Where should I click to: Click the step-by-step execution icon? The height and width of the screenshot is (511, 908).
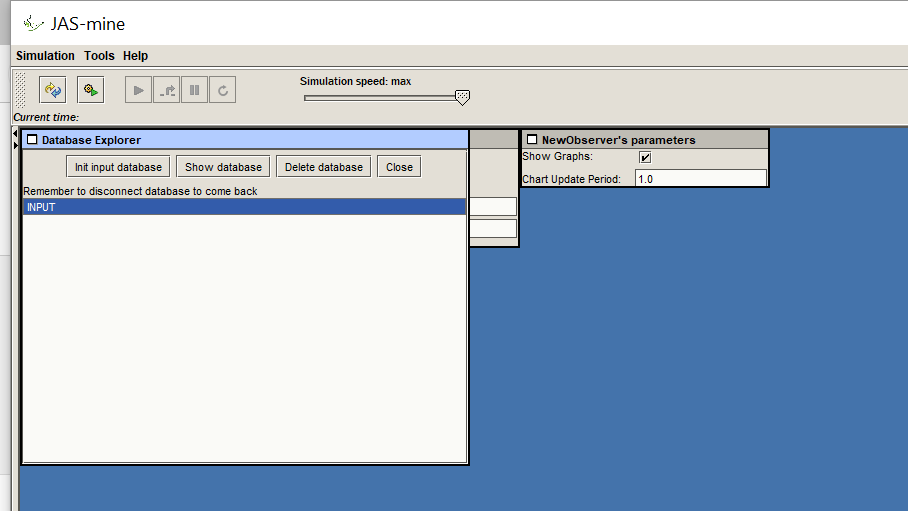pyautogui.click(x=167, y=91)
